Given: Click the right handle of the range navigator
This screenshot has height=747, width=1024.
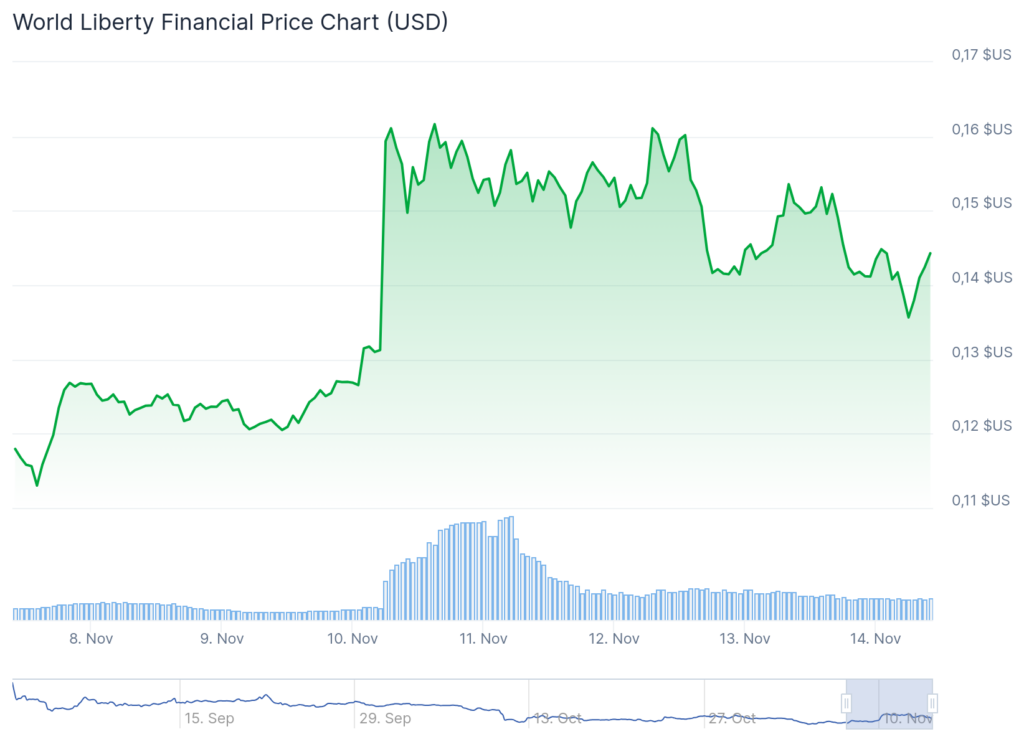Looking at the screenshot, I should coord(932,704).
